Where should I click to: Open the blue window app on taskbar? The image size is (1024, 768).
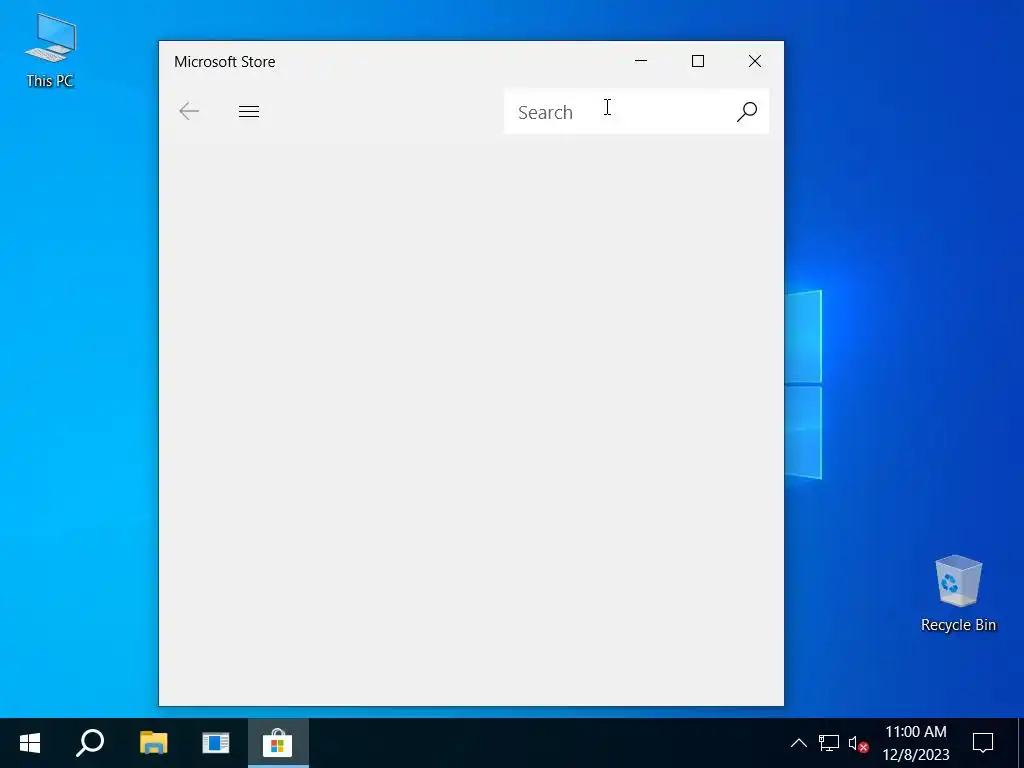tap(216, 743)
